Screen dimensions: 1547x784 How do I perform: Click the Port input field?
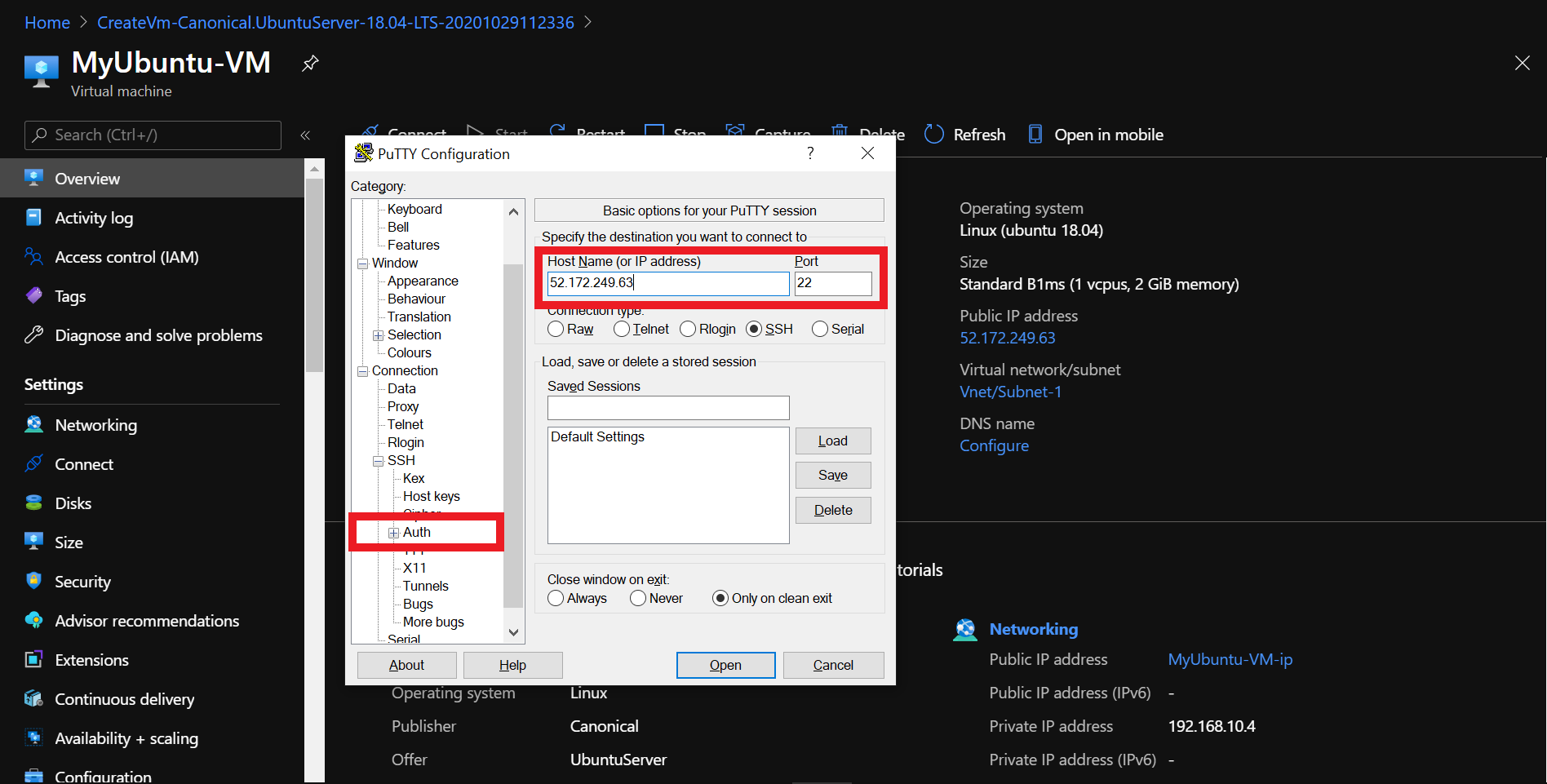833,283
